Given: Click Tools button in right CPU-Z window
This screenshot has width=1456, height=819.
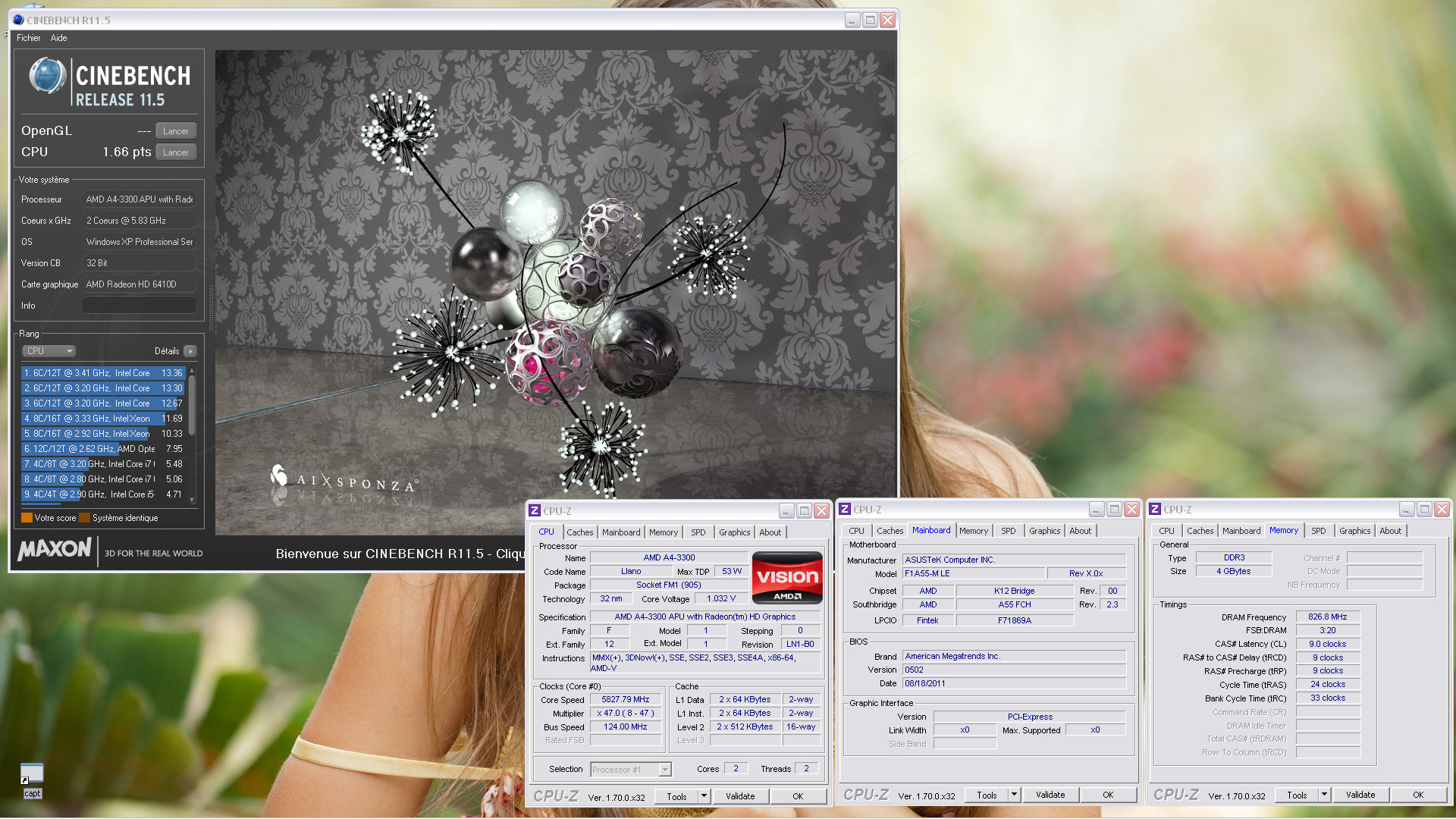Looking at the screenshot, I should click(1298, 795).
